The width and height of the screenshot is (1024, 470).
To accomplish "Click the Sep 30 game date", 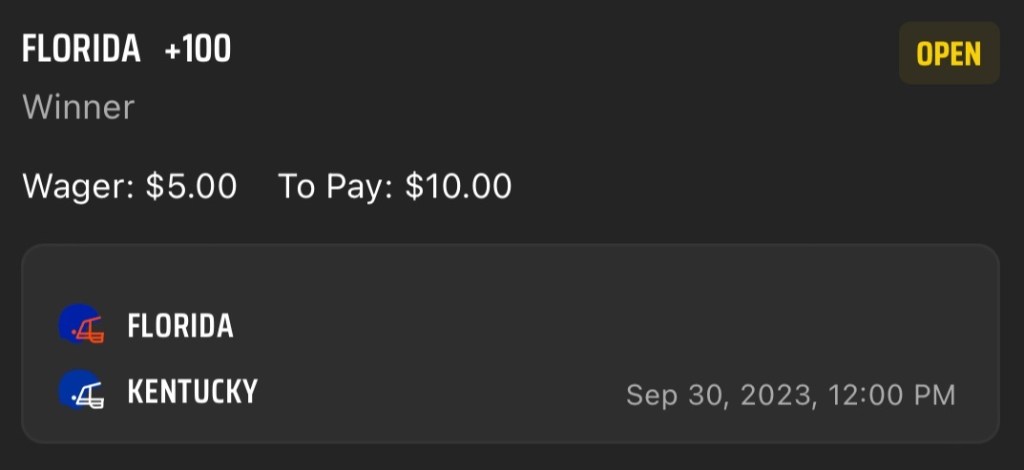I will [x=676, y=395].
